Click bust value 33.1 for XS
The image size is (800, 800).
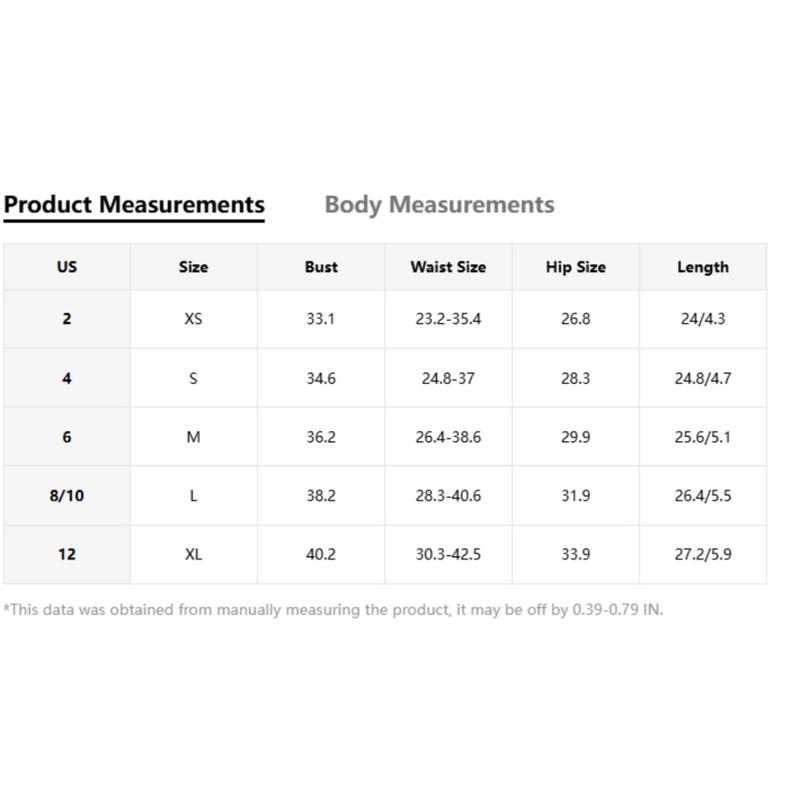click(x=321, y=319)
